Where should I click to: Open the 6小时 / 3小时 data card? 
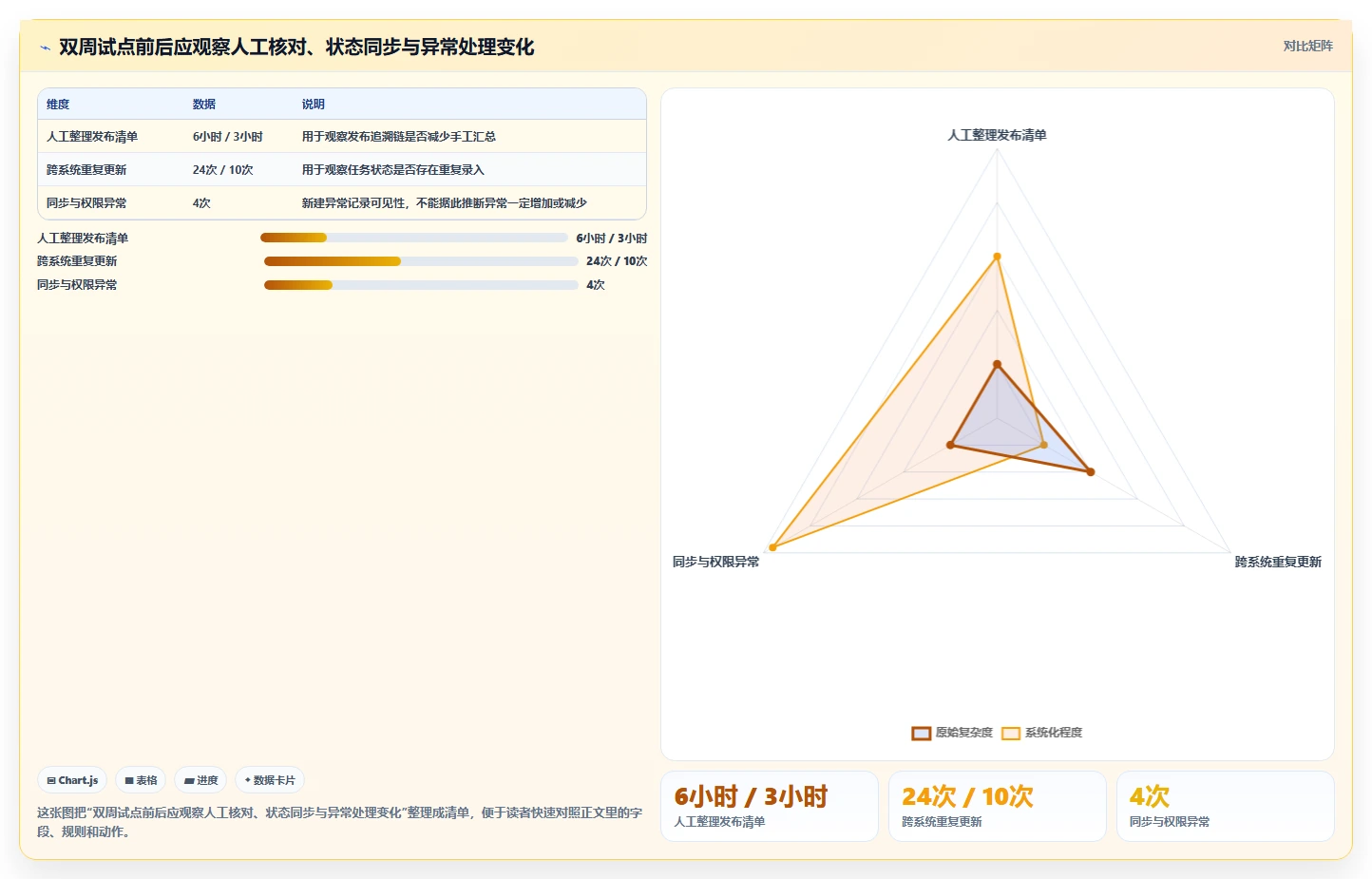[x=770, y=806]
